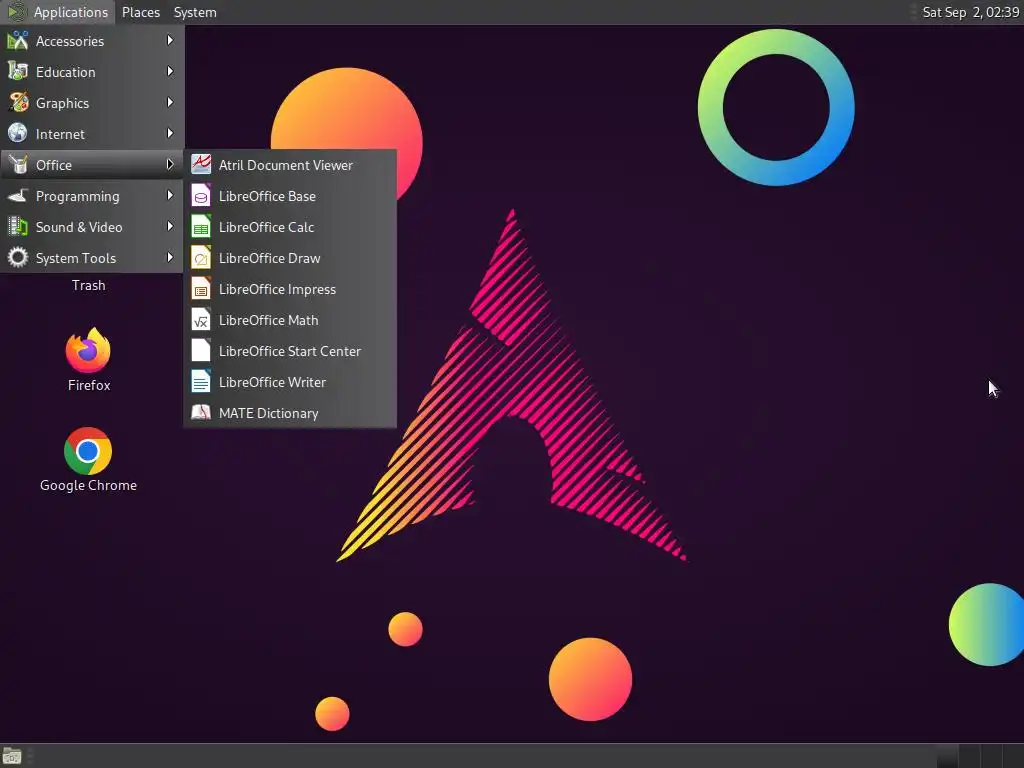
Task: Select the Firefox desktop icon
Action: [x=88, y=350]
